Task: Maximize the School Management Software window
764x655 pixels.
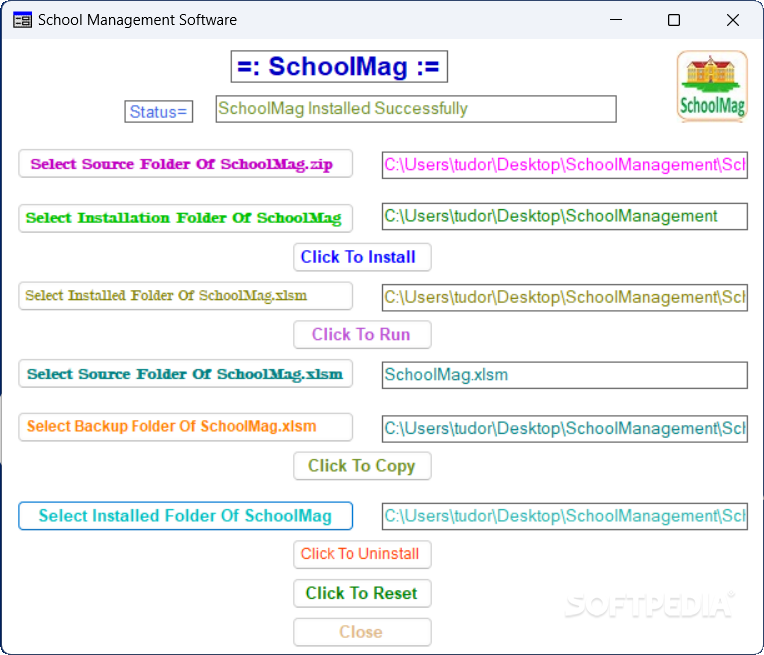Action: click(x=674, y=20)
